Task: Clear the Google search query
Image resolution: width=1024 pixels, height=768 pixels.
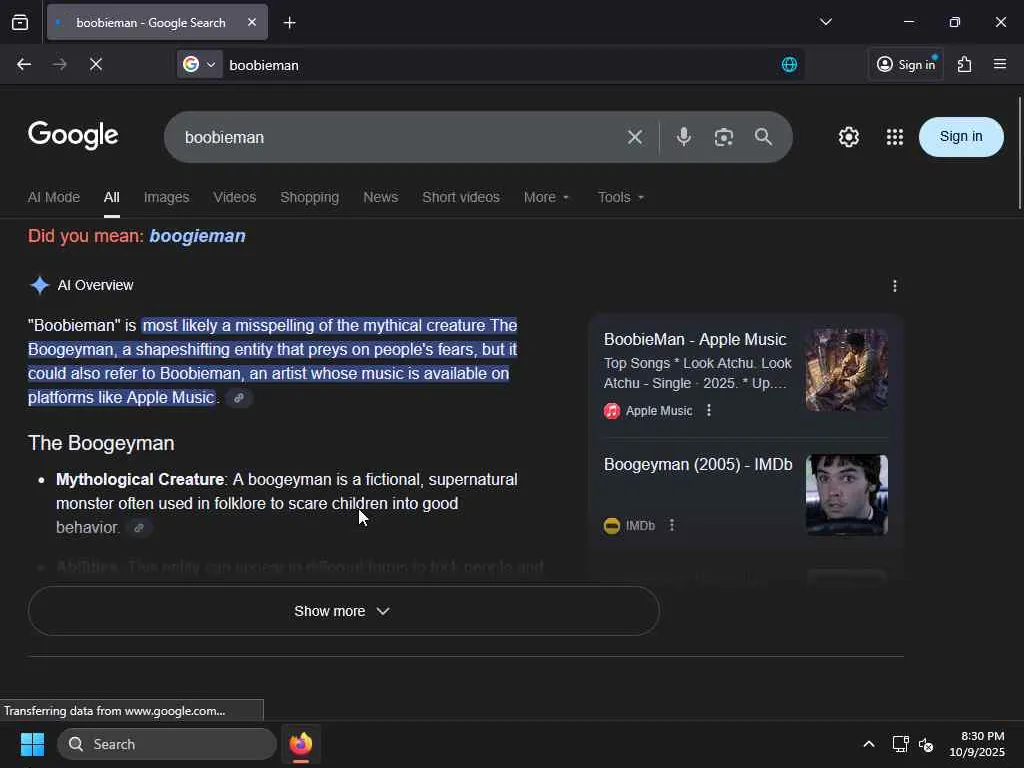Action: pyautogui.click(x=635, y=137)
